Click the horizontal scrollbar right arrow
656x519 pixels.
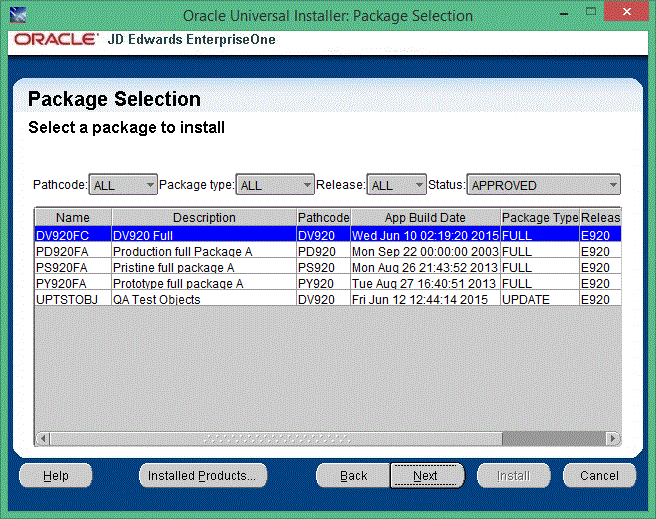pyautogui.click(x=612, y=438)
